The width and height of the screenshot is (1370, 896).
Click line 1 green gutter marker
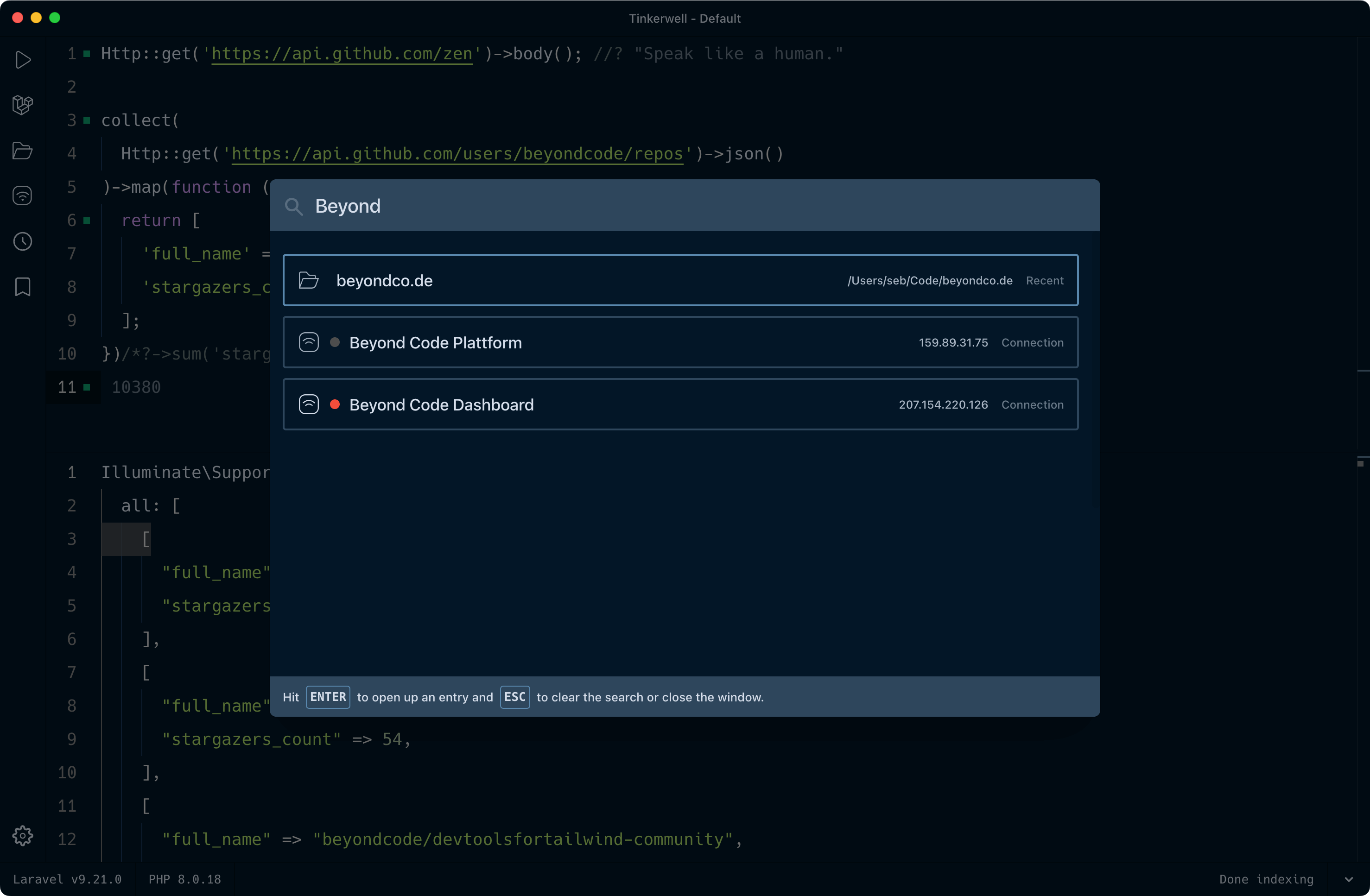(86, 54)
